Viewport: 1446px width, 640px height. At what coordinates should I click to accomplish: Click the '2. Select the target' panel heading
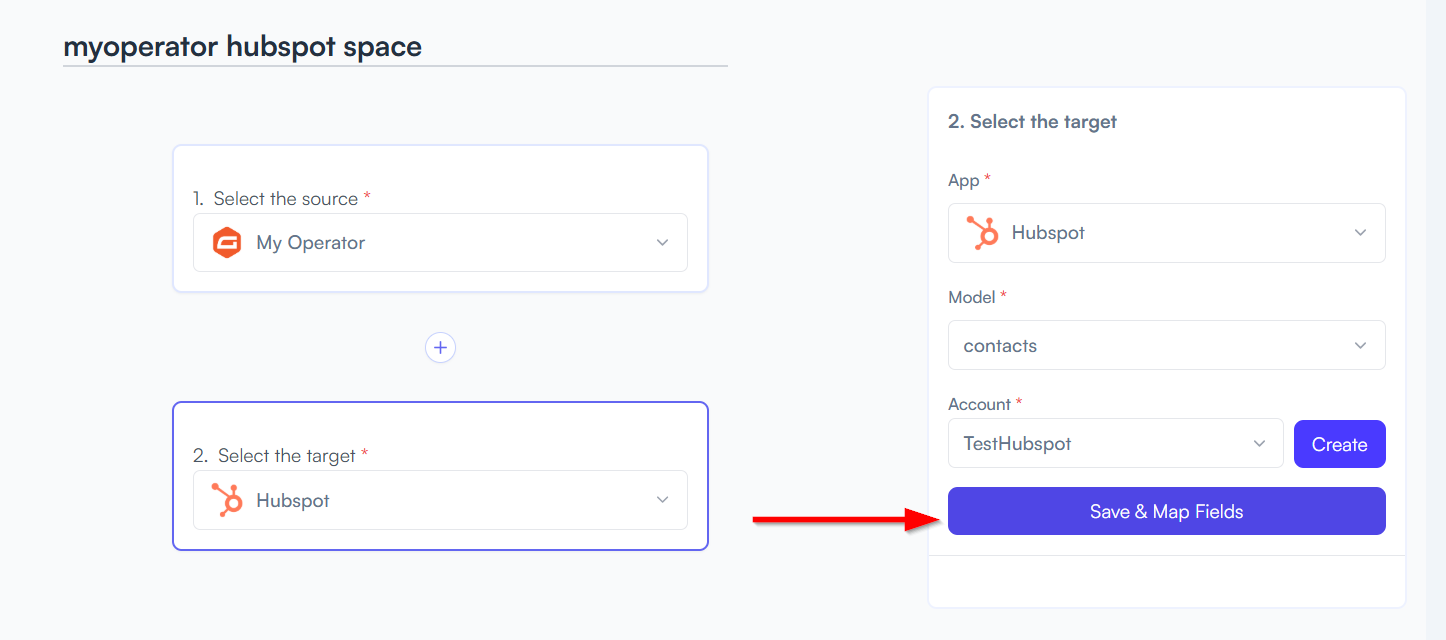pyautogui.click(x=1032, y=122)
